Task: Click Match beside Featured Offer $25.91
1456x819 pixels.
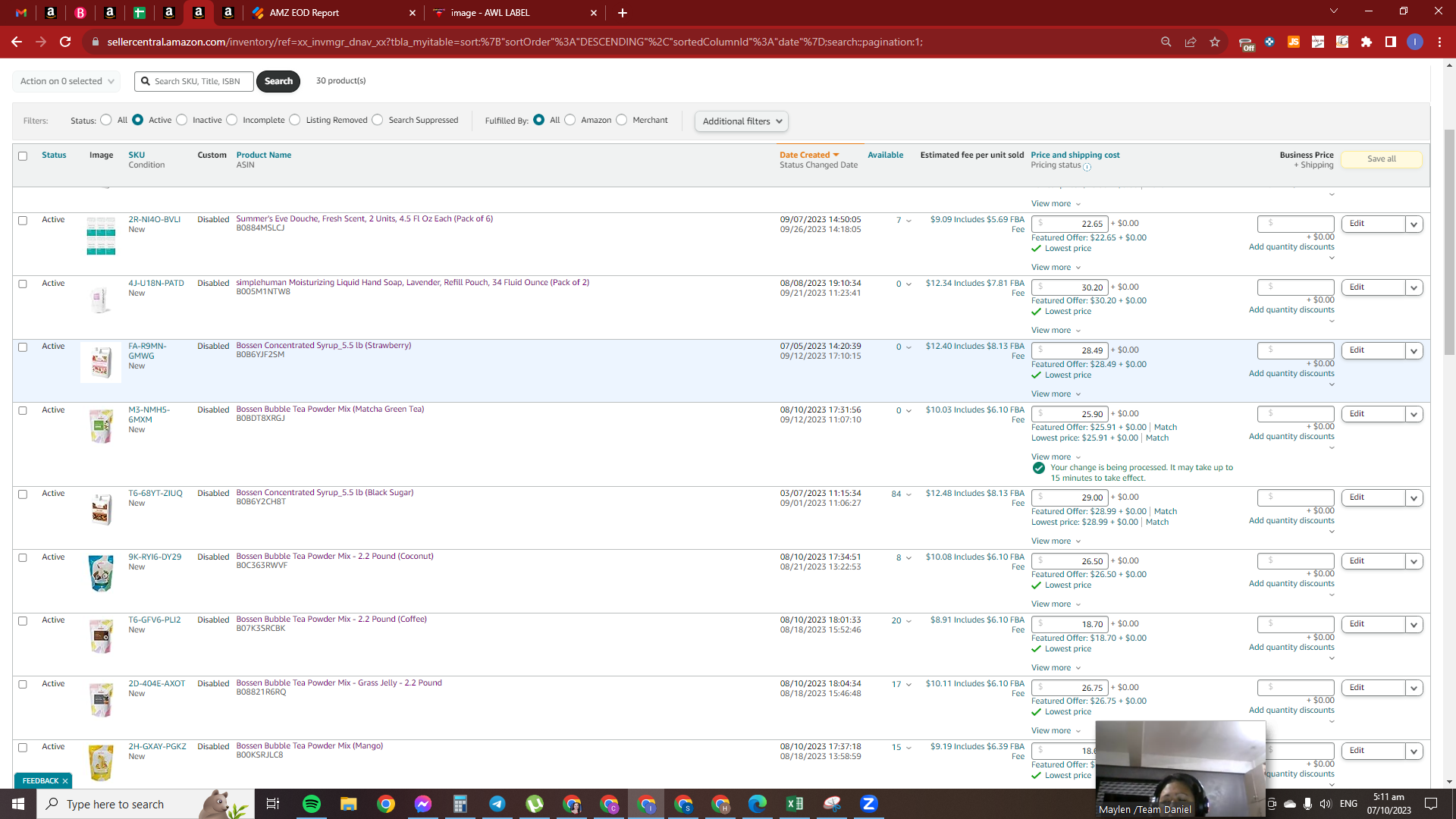Action: point(1166,428)
